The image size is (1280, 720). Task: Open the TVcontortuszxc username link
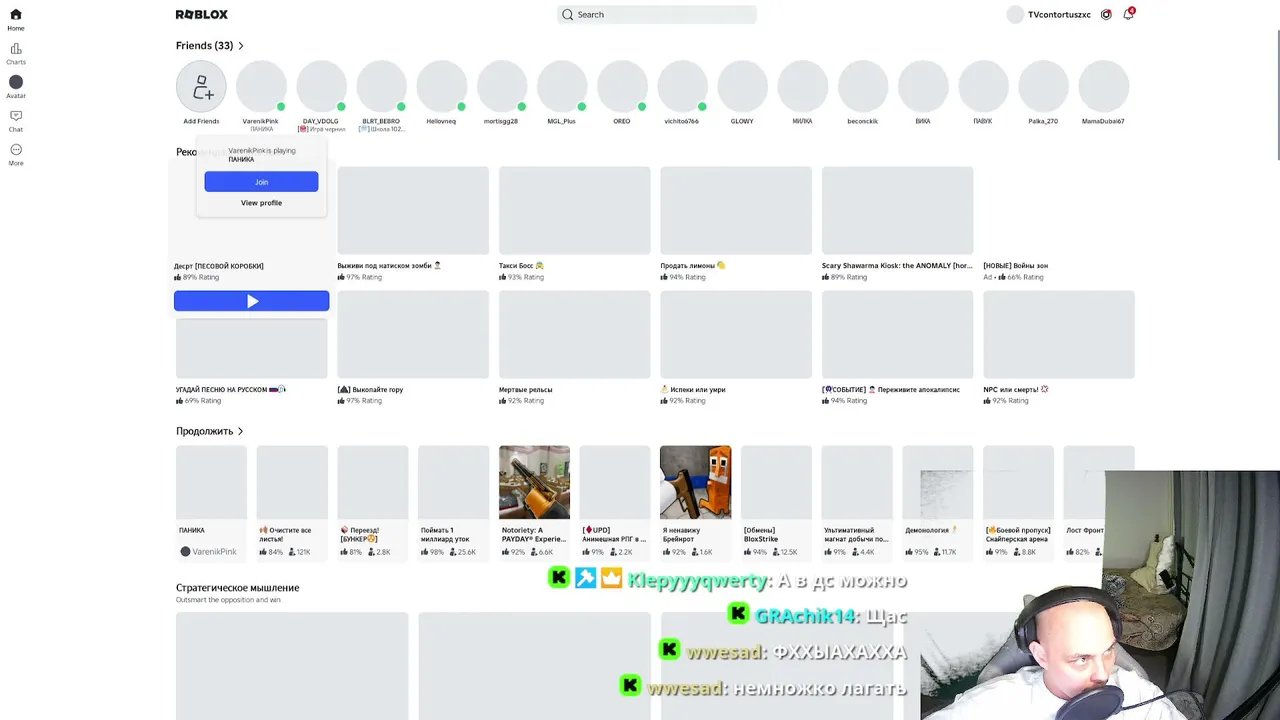click(1060, 15)
